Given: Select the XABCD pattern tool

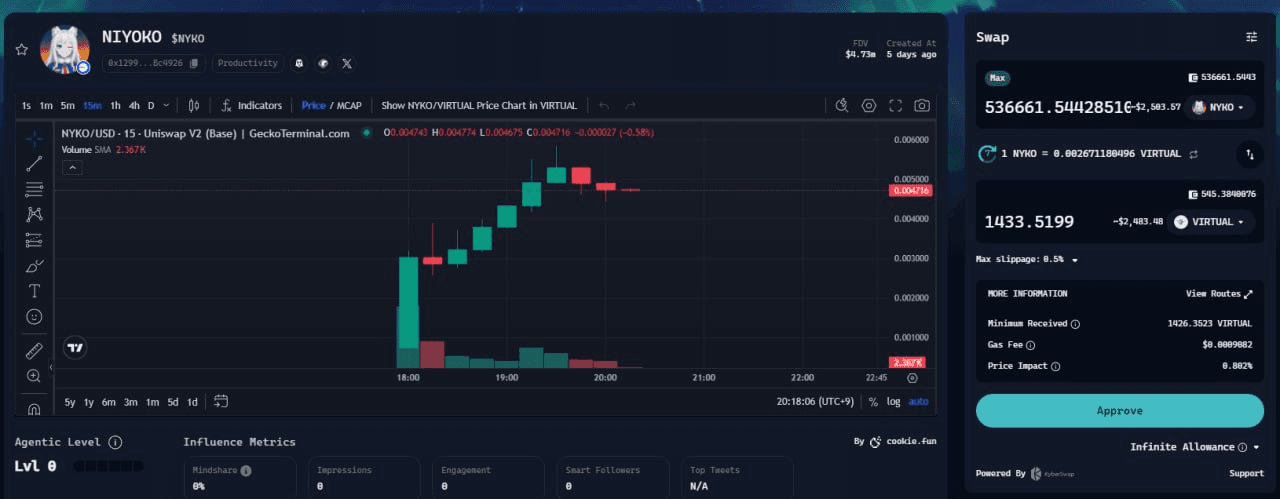Looking at the screenshot, I should coord(34,214).
